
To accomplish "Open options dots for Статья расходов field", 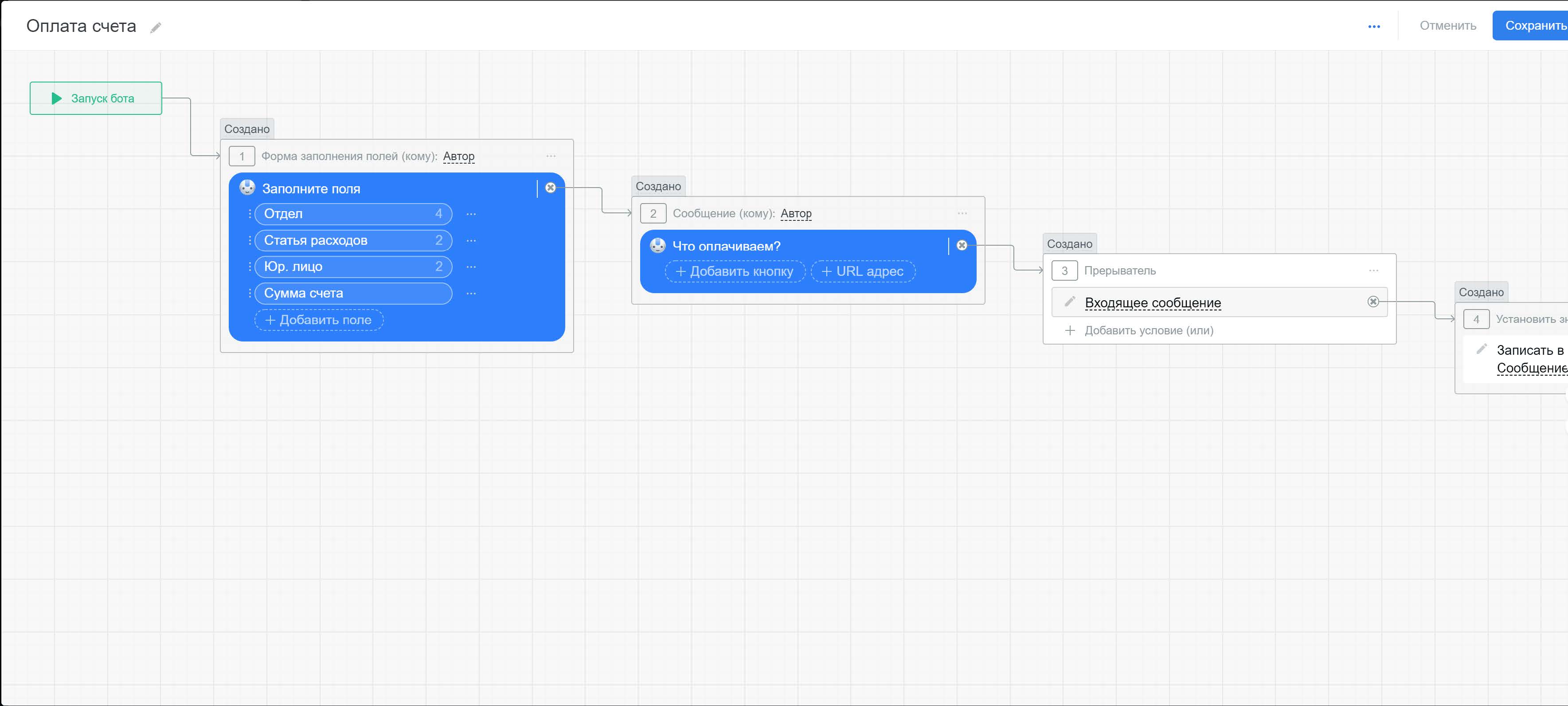I will click(471, 241).
